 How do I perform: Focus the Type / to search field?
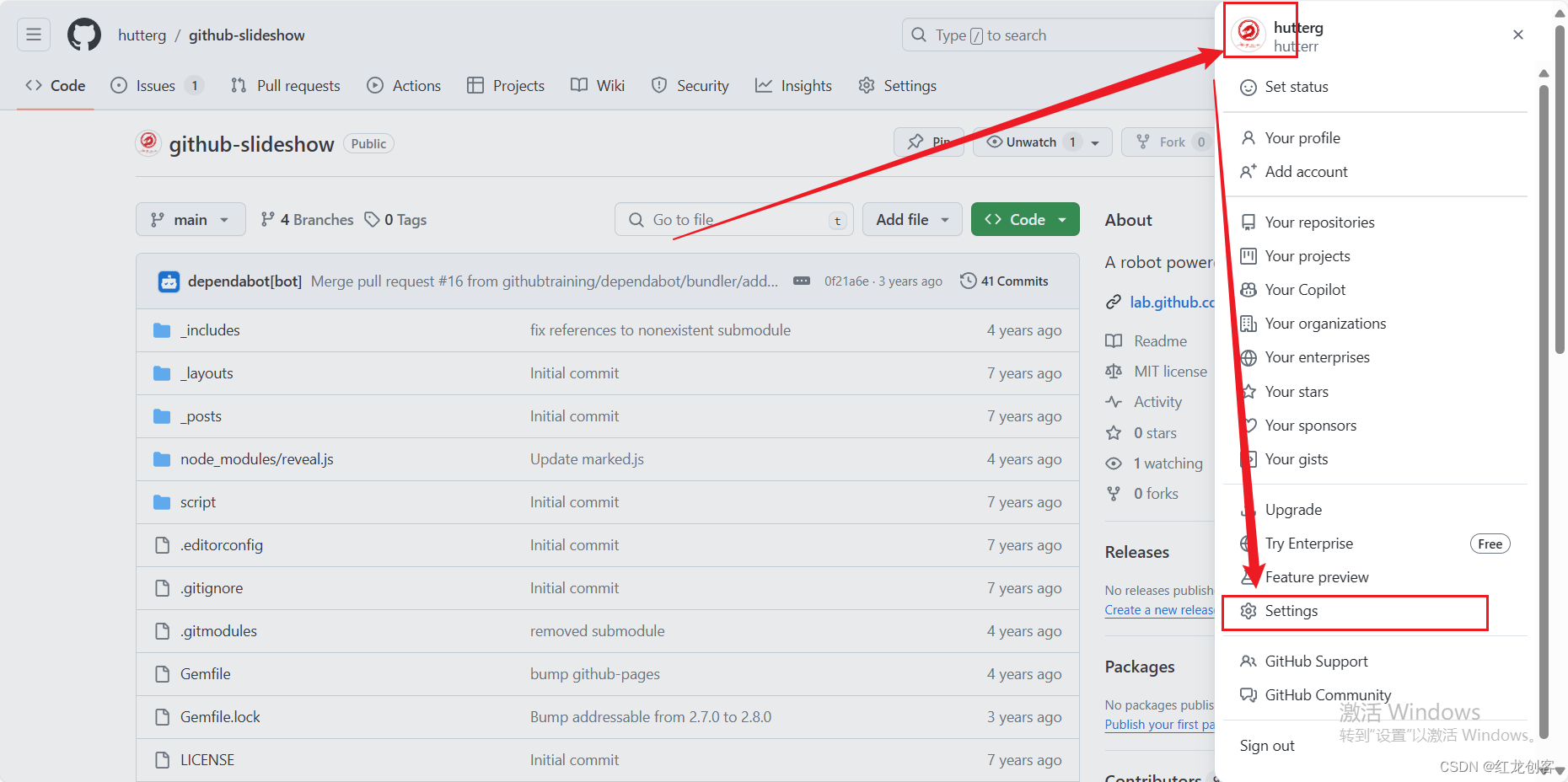pyautogui.click(x=1058, y=35)
